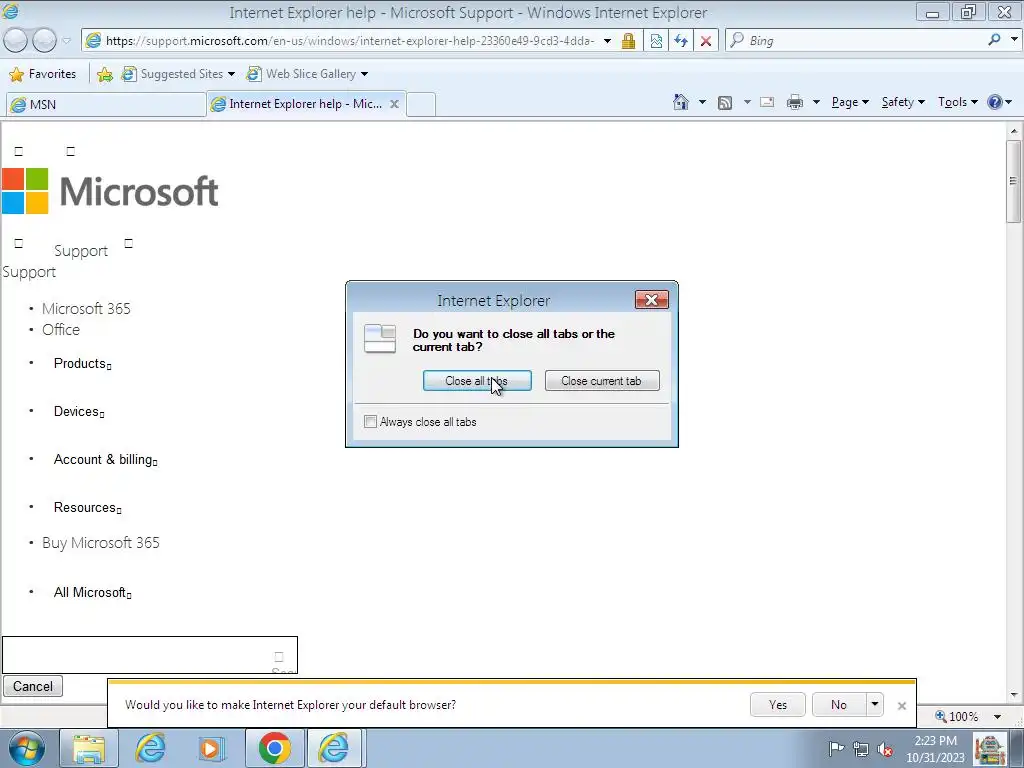Click Close current tab button
Image resolution: width=1024 pixels, height=768 pixels.
(x=601, y=381)
